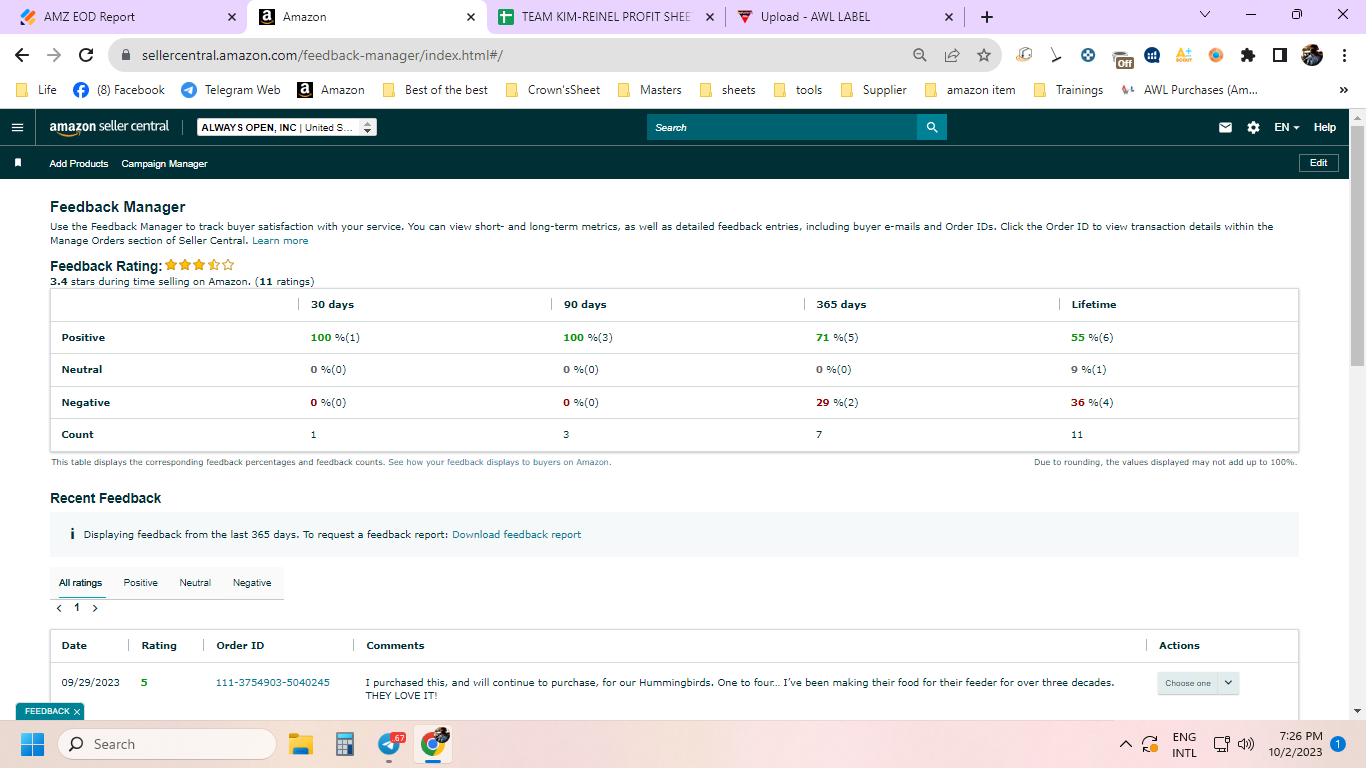Open the Chrome extensions puzzle icon
Image resolution: width=1366 pixels, height=768 pixels.
tap(1247, 55)
